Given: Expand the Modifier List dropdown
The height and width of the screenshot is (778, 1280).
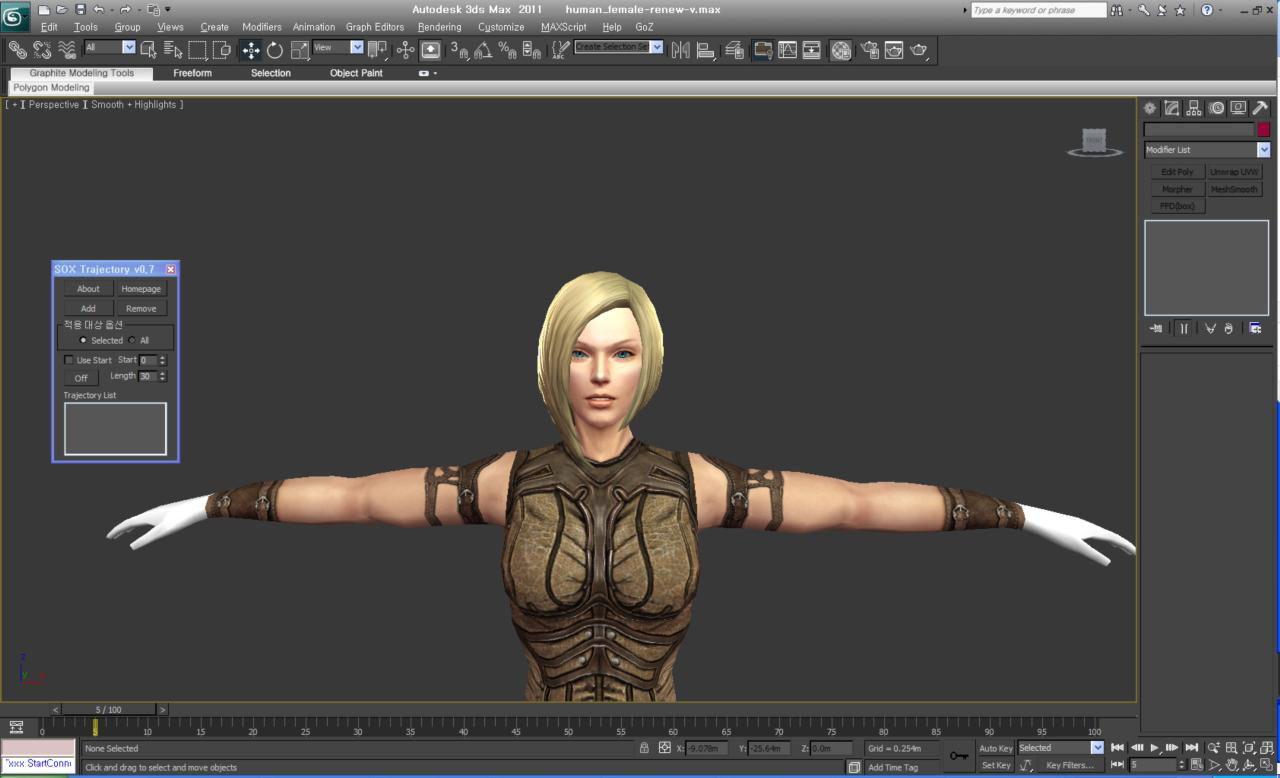Looking at the screenshot, I should (1263, 150).
